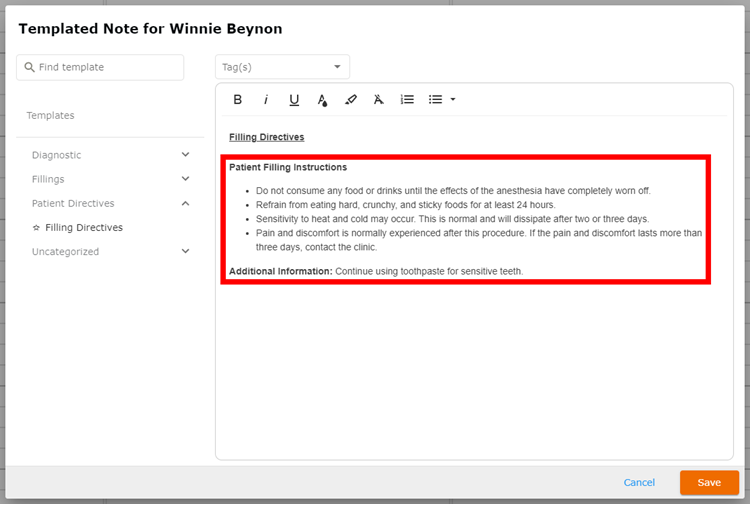Collapse the Patient Directives category
The image size is (750, 505).
pos(186,203)
